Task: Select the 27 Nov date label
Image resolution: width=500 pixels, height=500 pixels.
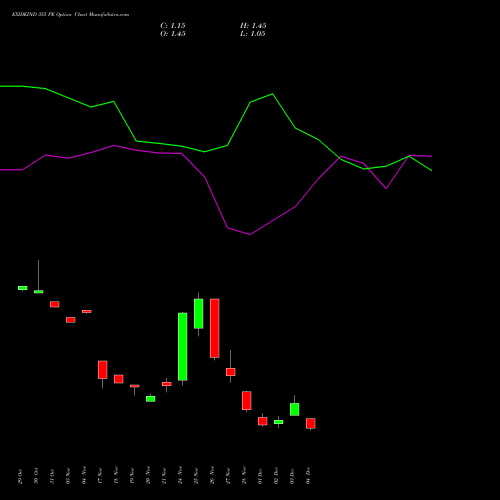Action: [228, 476]
